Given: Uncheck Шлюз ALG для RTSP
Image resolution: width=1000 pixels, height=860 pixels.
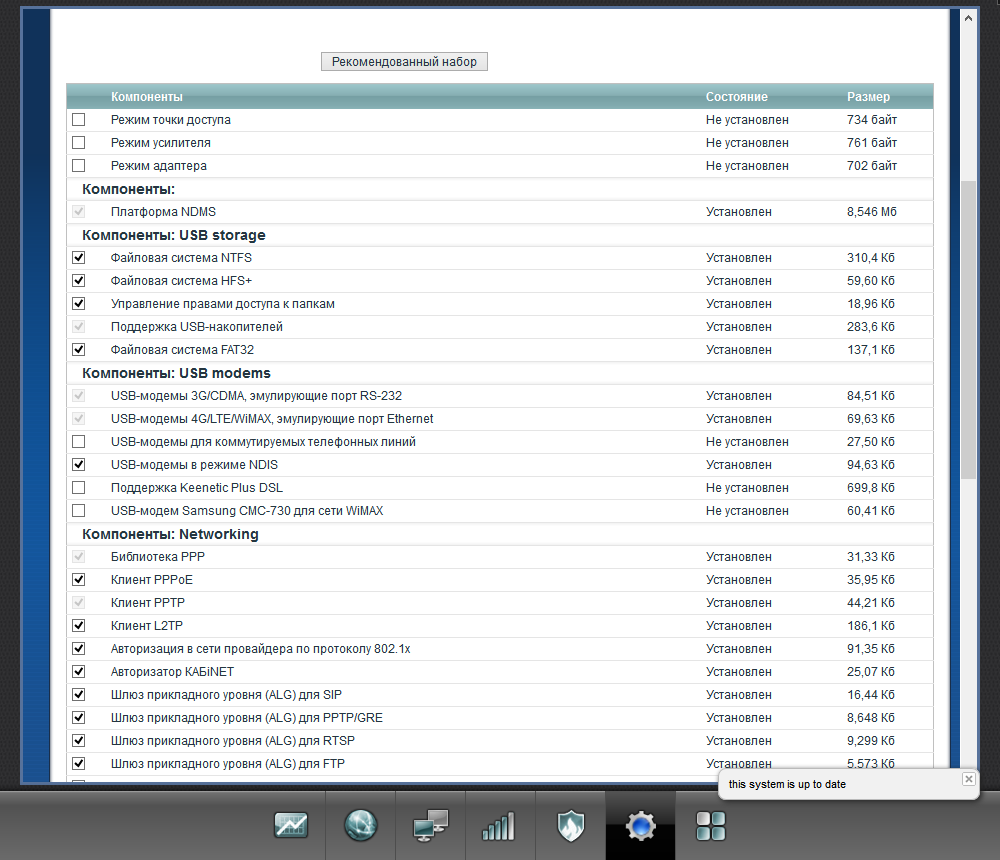Looking at the screenshot, I should pos(78,740).
